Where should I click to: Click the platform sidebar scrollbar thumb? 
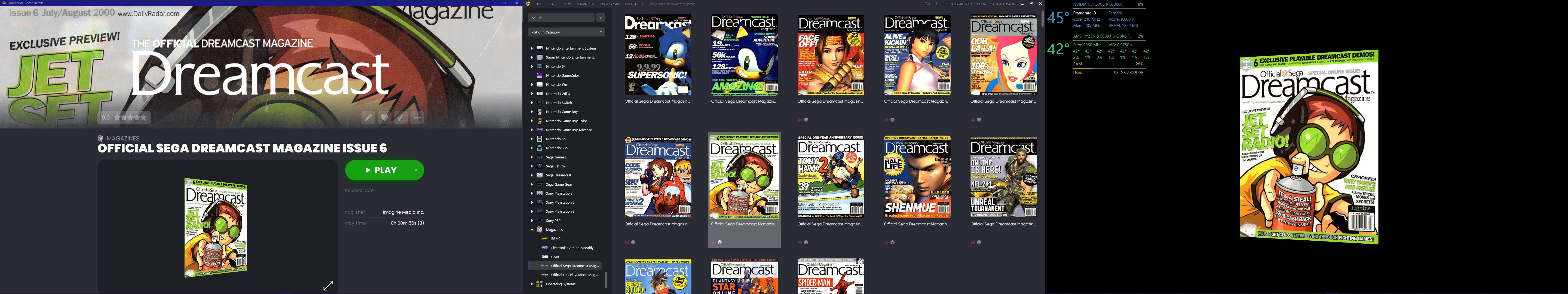[x=606, y=280]
